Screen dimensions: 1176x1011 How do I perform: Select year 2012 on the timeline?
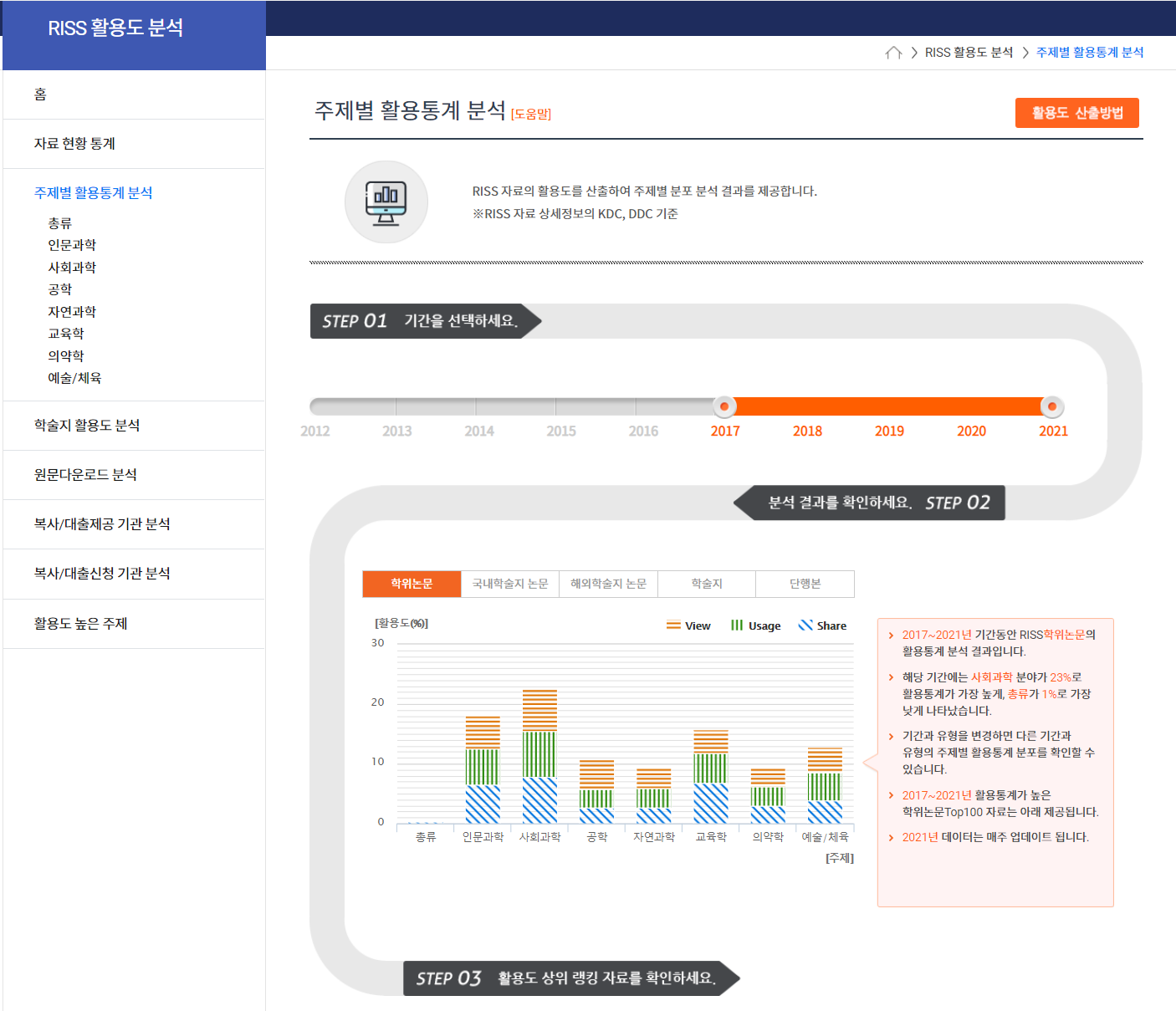(315, 431)
